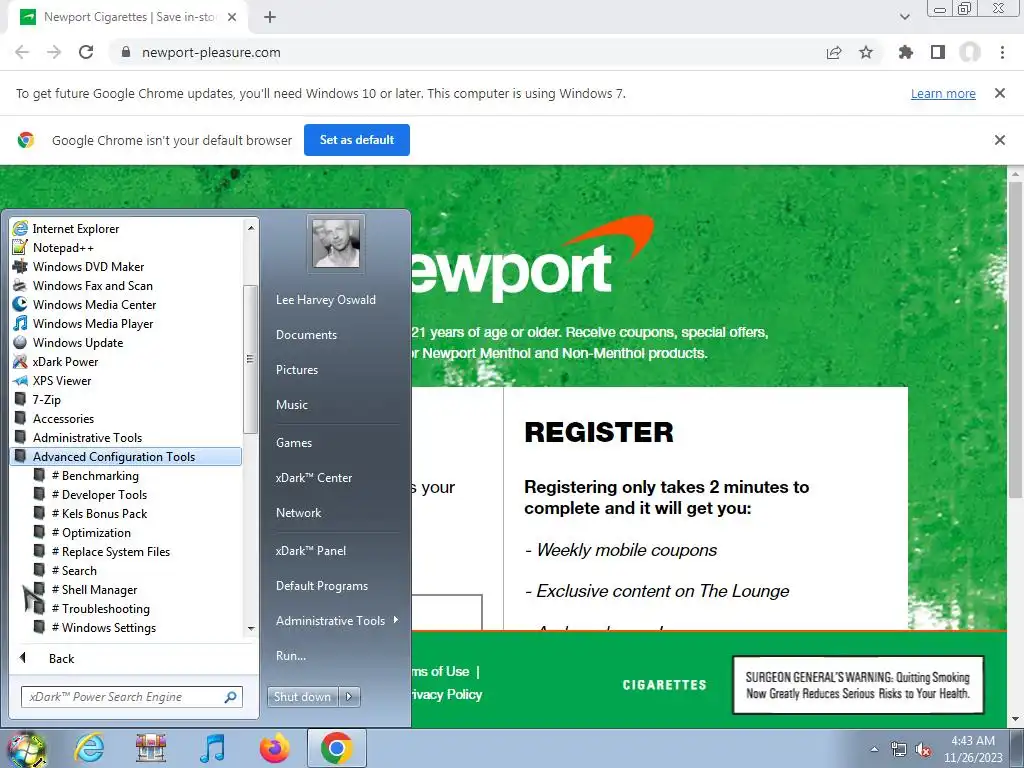
Task: Collapse Advanced Configuration Tools folder
Action: point(127,456)
